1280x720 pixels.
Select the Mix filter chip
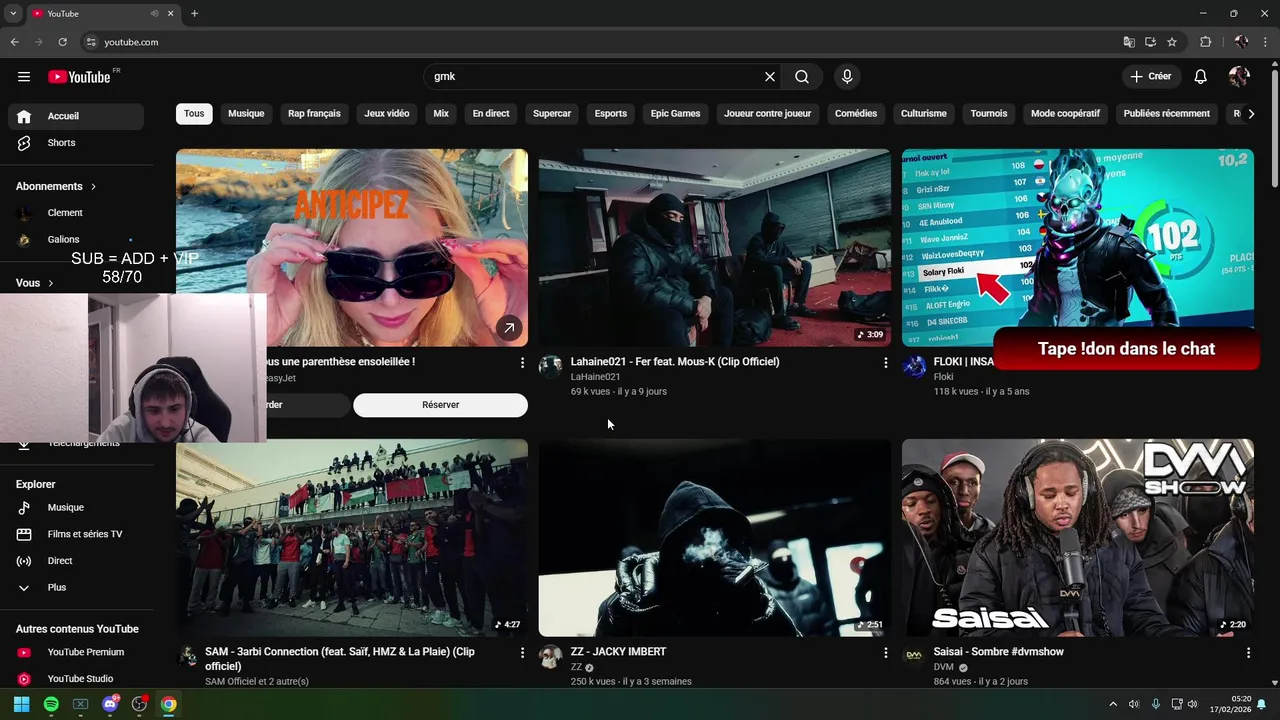click(441, 114)
